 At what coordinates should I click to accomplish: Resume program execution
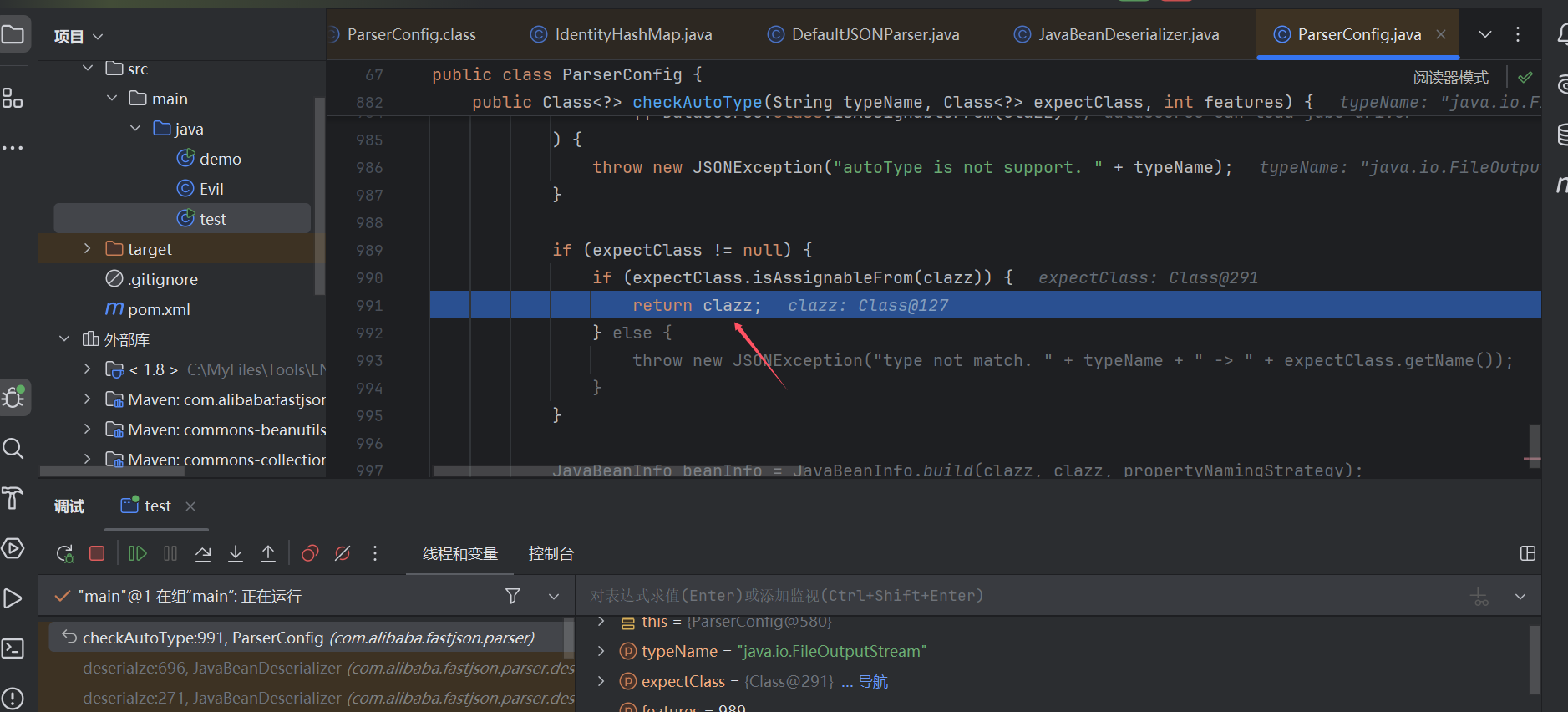(x=138, y=553)
